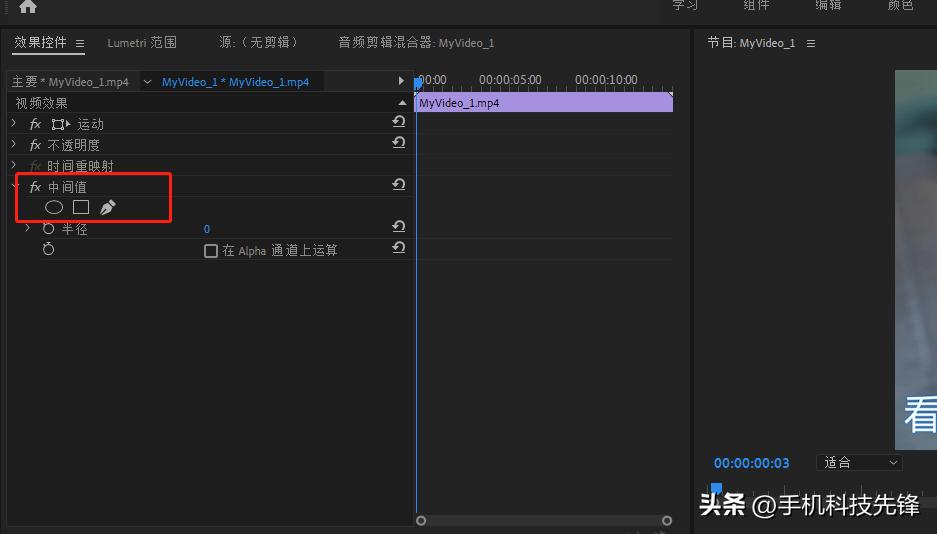Select the MyVideo_1 * MyVideo_1.mp4 clip link
Viewport: 937px width, 534px height.
tap(235, 82)
